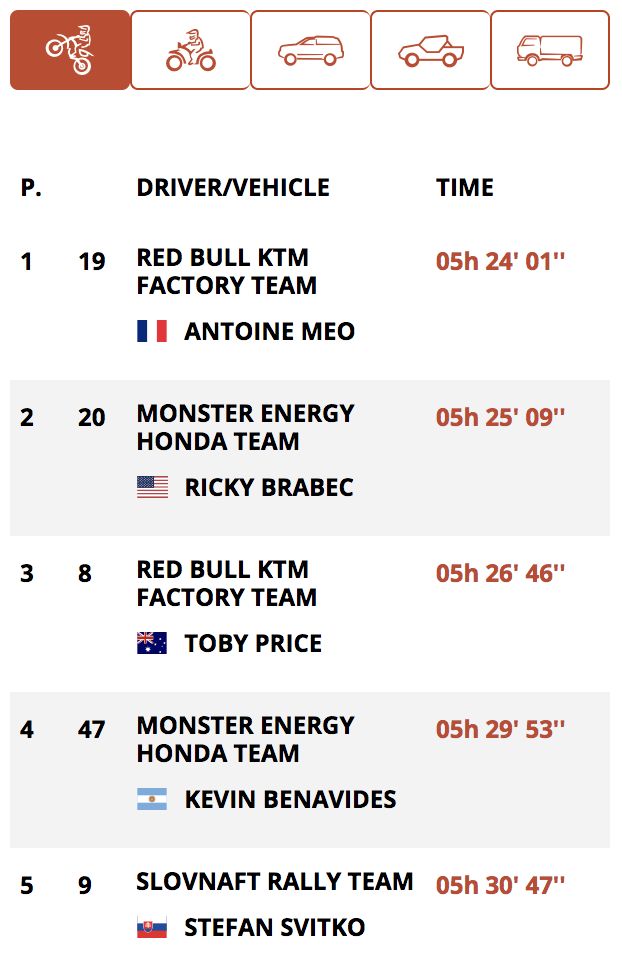Switch to the quad category icon

(x=191, y=50)
